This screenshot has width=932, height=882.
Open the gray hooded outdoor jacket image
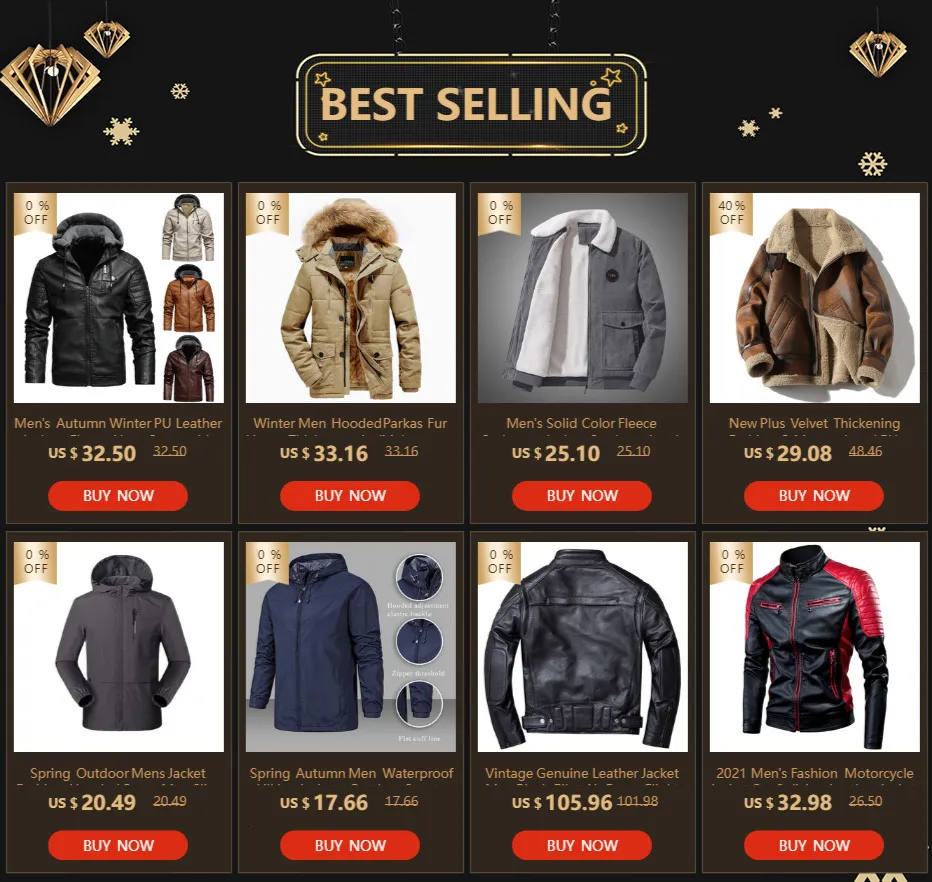pyautogui.click(x=119, y=647)
